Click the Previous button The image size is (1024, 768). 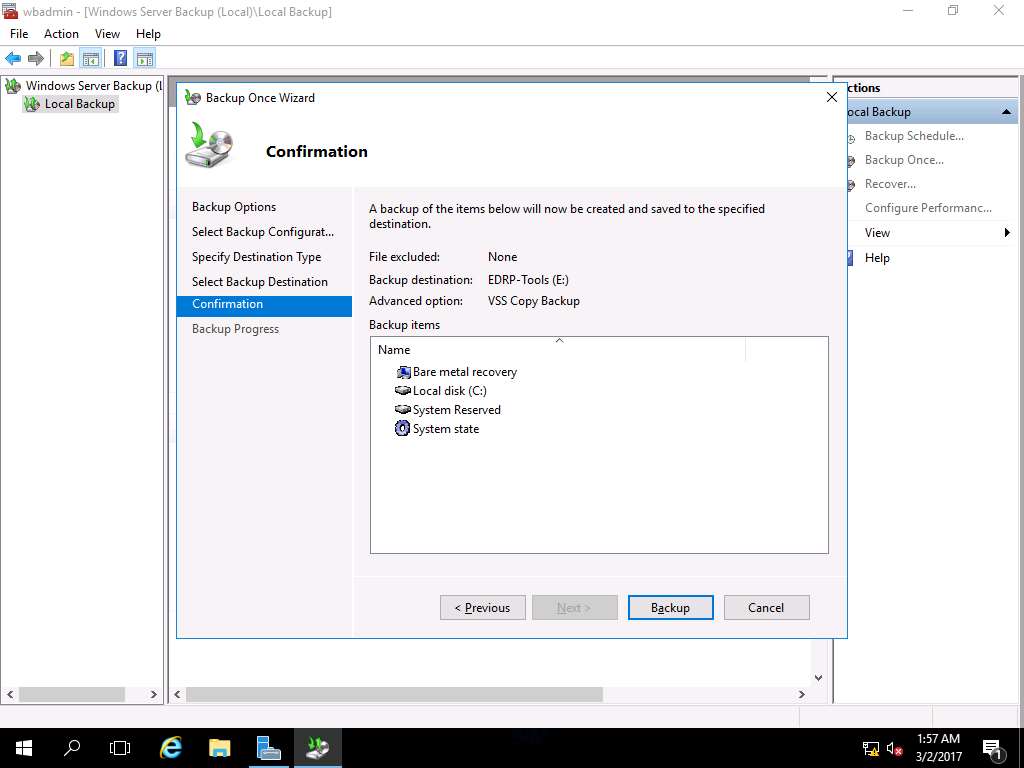tap(483, 607)
